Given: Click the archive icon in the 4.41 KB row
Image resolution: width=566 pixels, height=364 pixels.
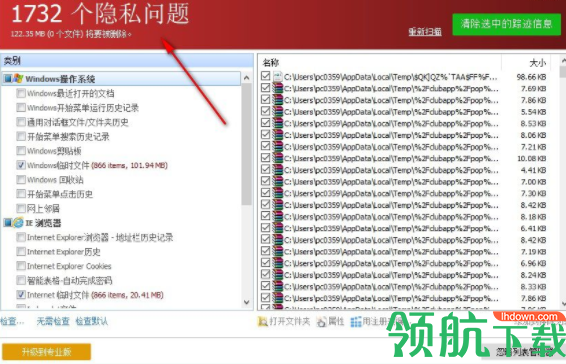Looking at the screenshot, I should point(277,170).
